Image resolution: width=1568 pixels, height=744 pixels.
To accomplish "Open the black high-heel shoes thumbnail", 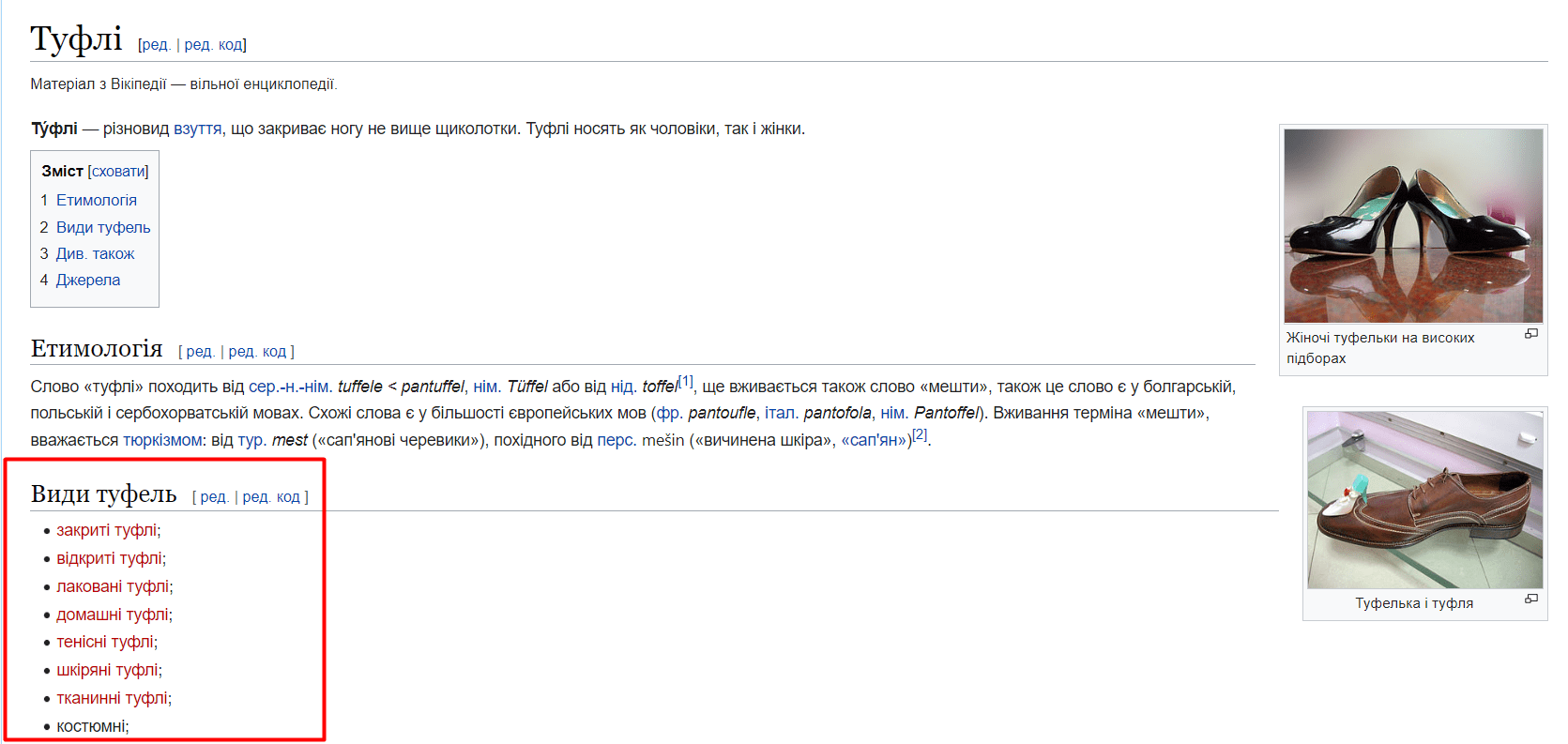I will pyautogui.click(x=1412, y=225).
